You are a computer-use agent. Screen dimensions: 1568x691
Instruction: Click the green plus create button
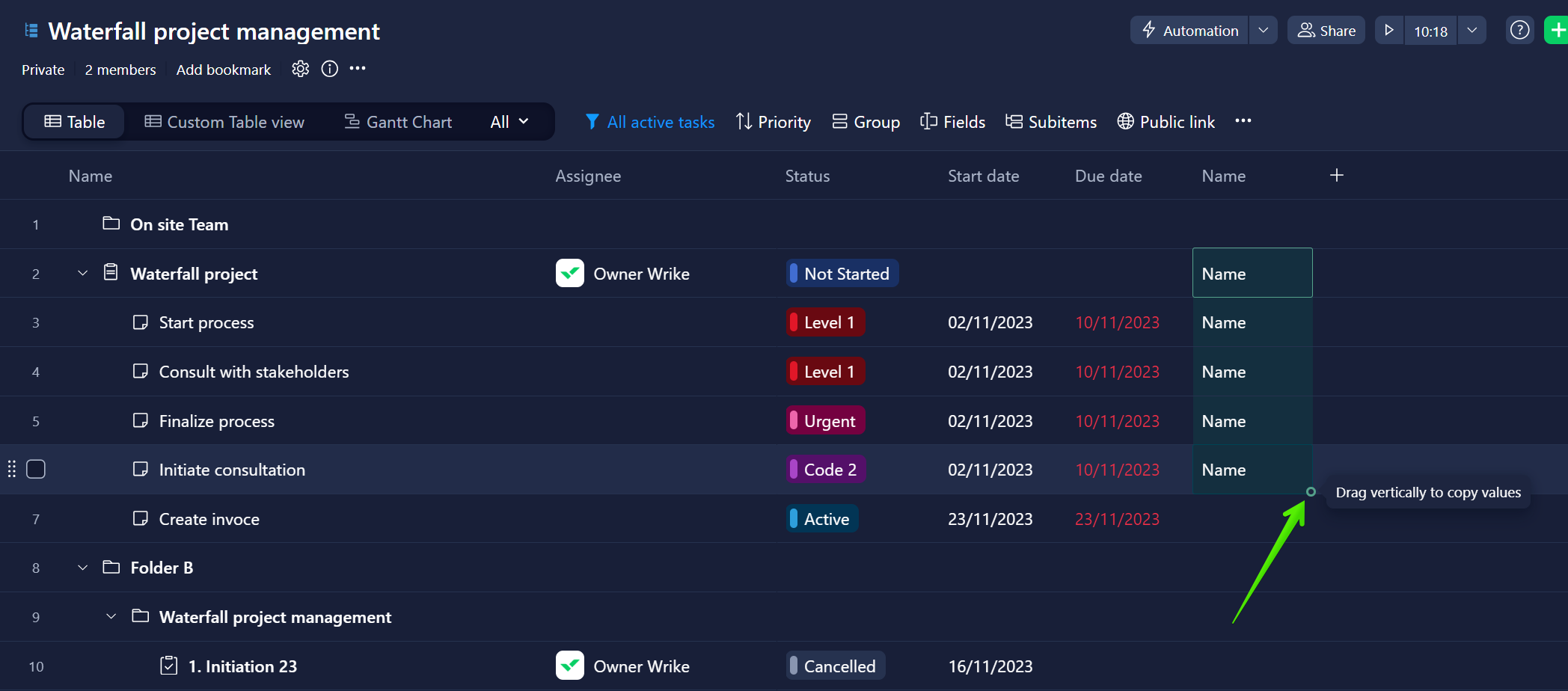click(x=1558, y=31)
